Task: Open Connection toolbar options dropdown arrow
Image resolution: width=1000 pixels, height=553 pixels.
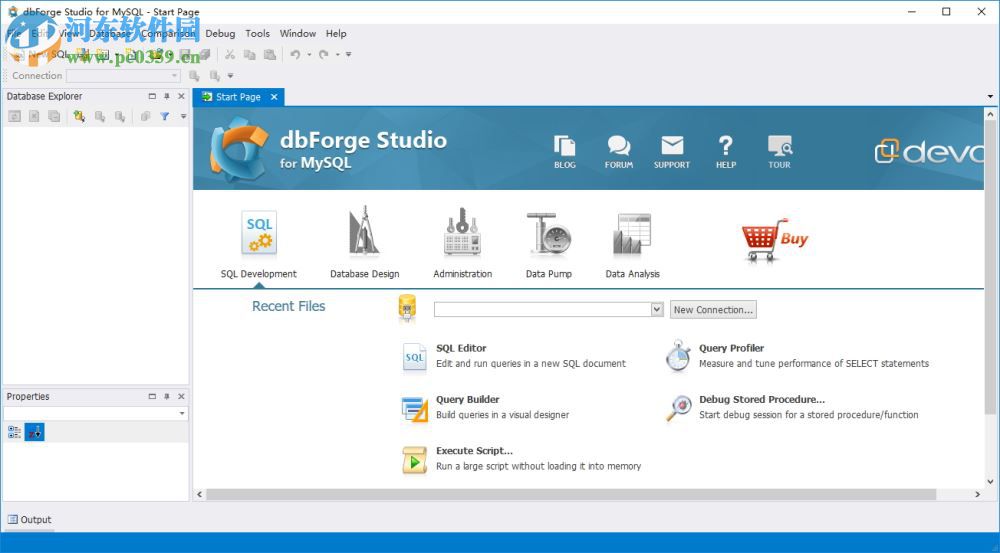Action: 230,76
